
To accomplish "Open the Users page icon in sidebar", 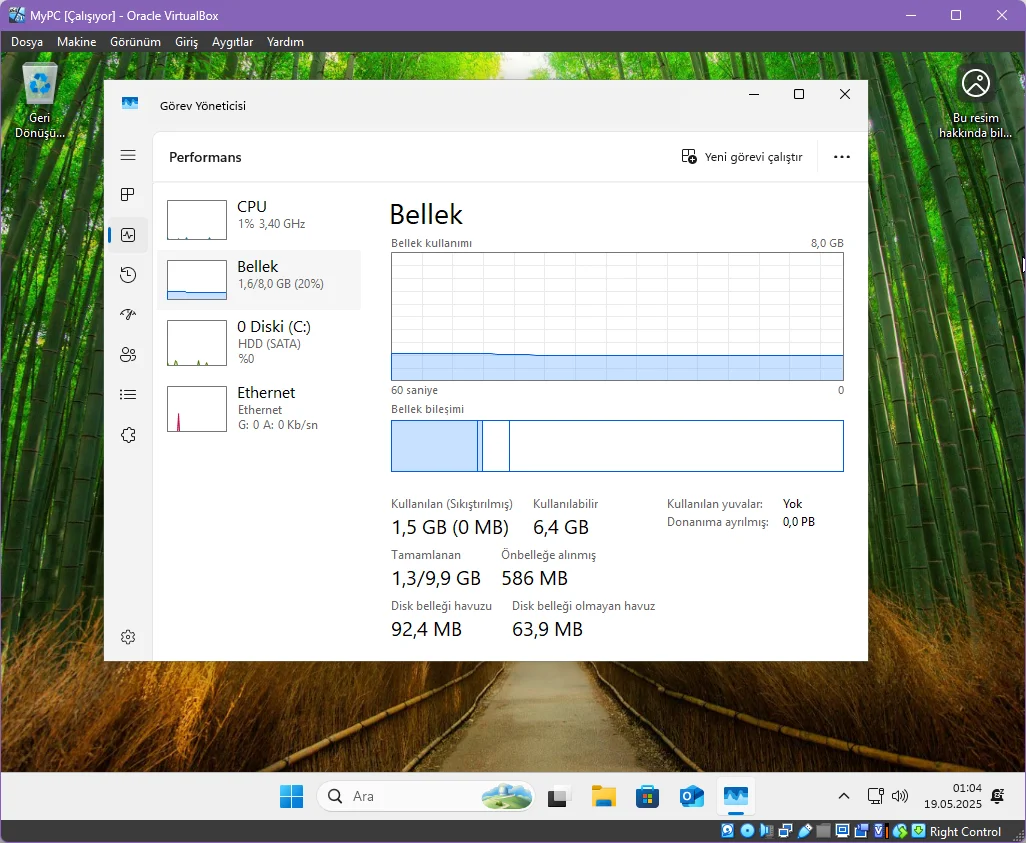I will (x=128, y=355).
